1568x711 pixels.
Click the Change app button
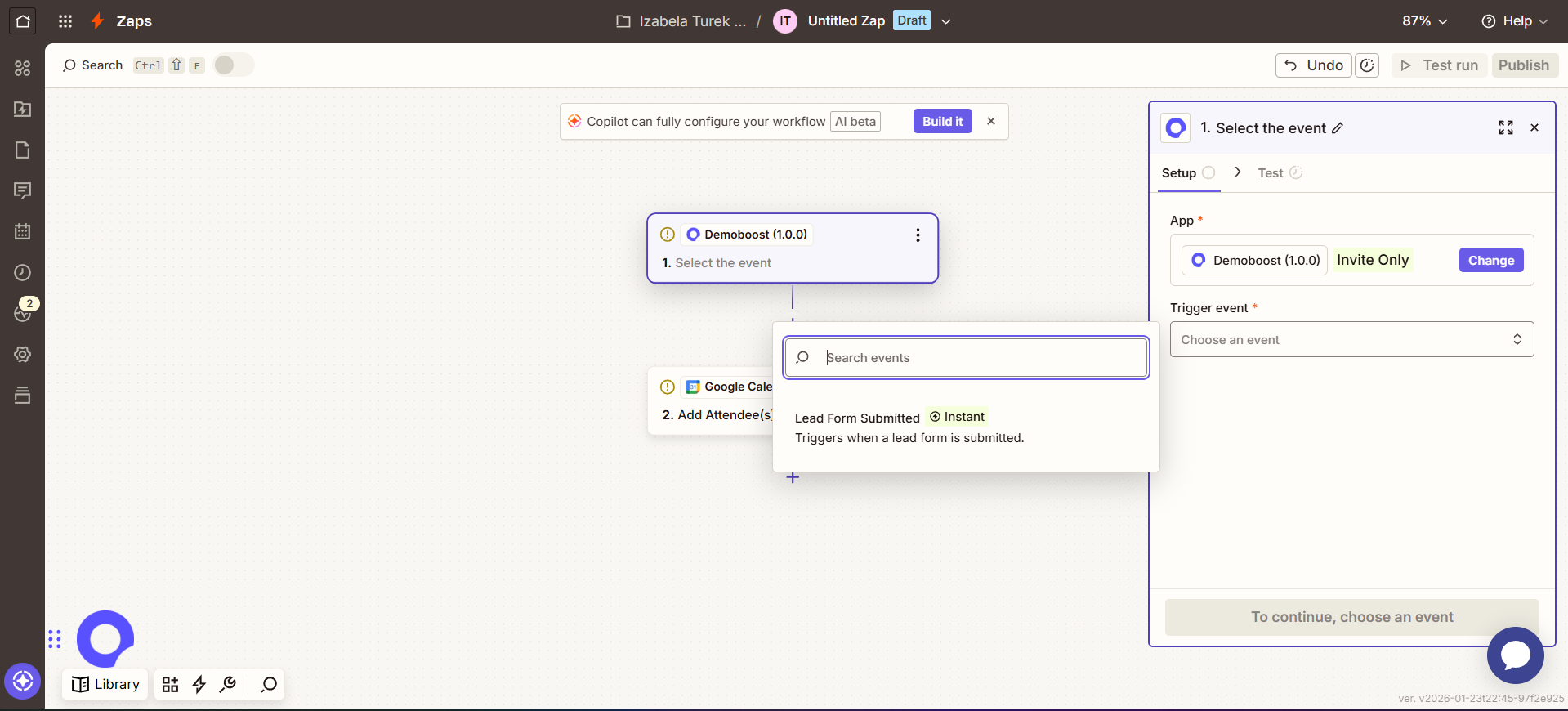tap(1491, 261)
